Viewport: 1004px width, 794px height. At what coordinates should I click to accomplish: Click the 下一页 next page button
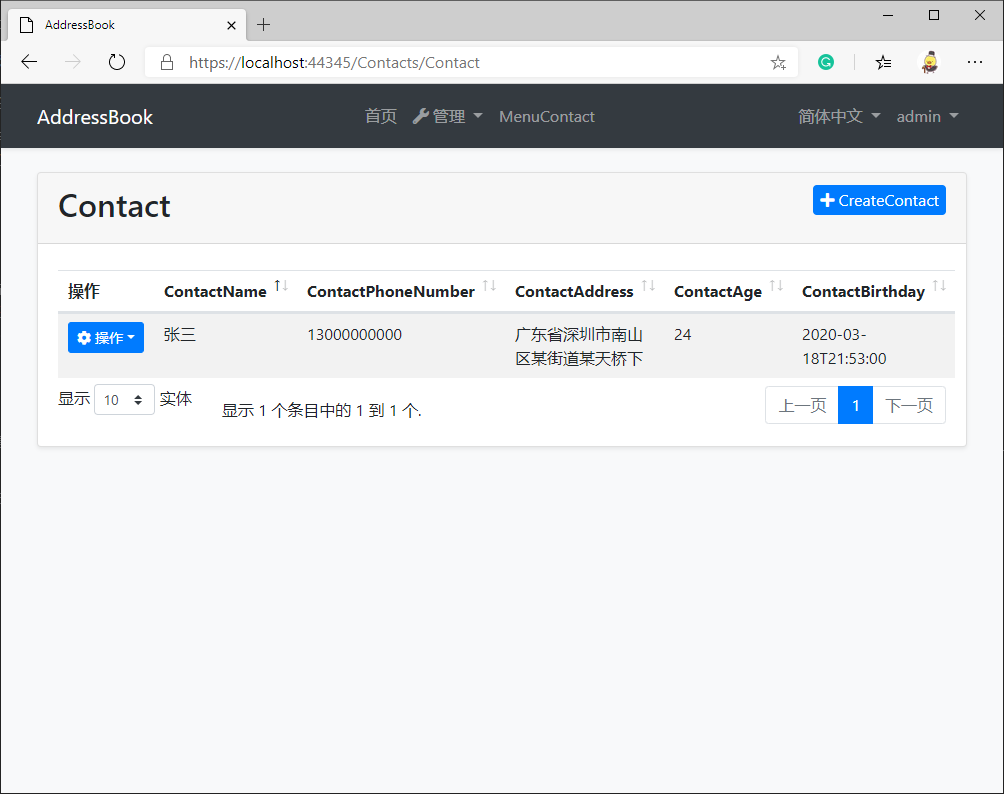pos(909,405)
